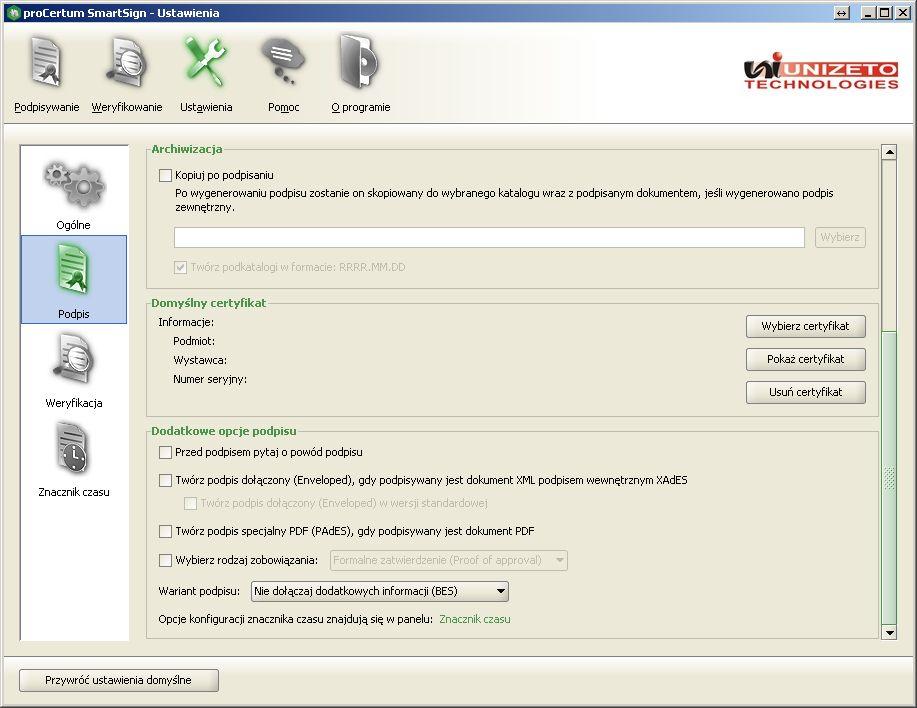917x708 pixels.
Task: Click the Numer seryjny: label
Action: coord(210,379)
